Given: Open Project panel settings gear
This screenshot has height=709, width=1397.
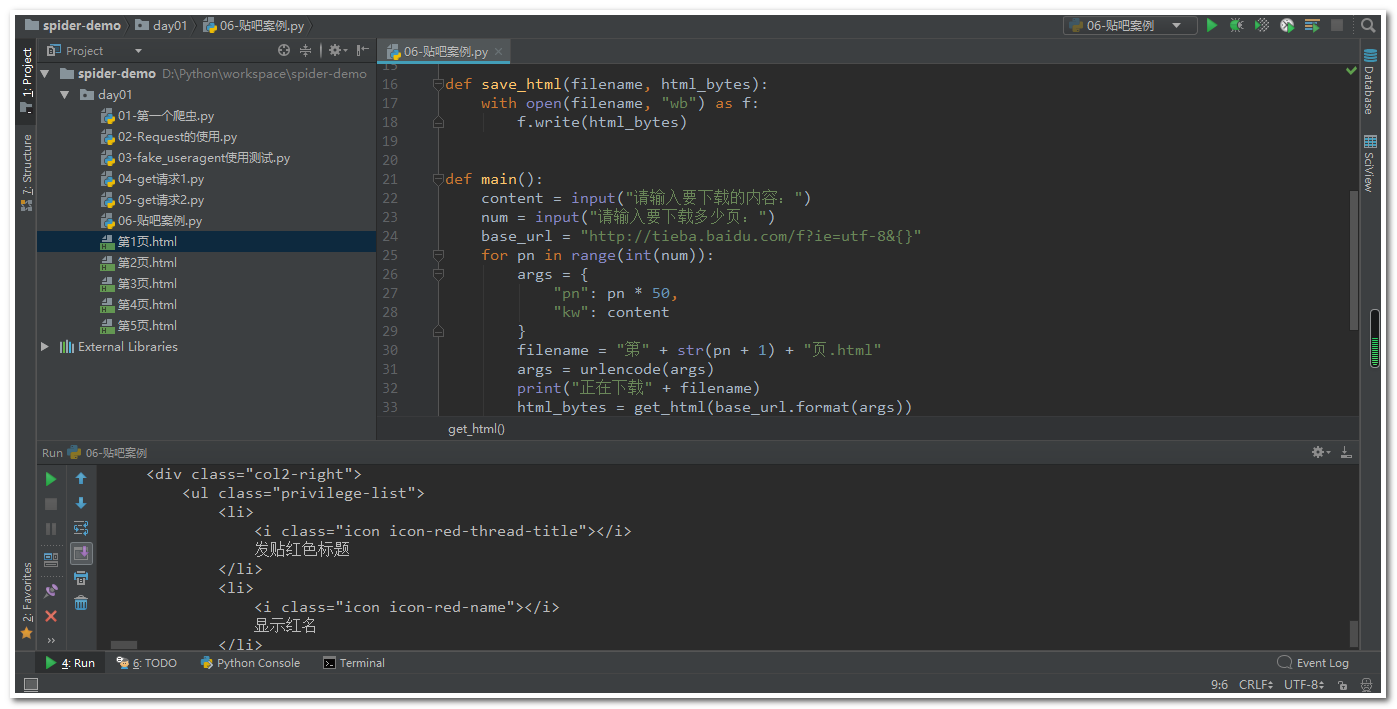Looking at the screenshot, I should pyautogui.click(x=337, y=50).
